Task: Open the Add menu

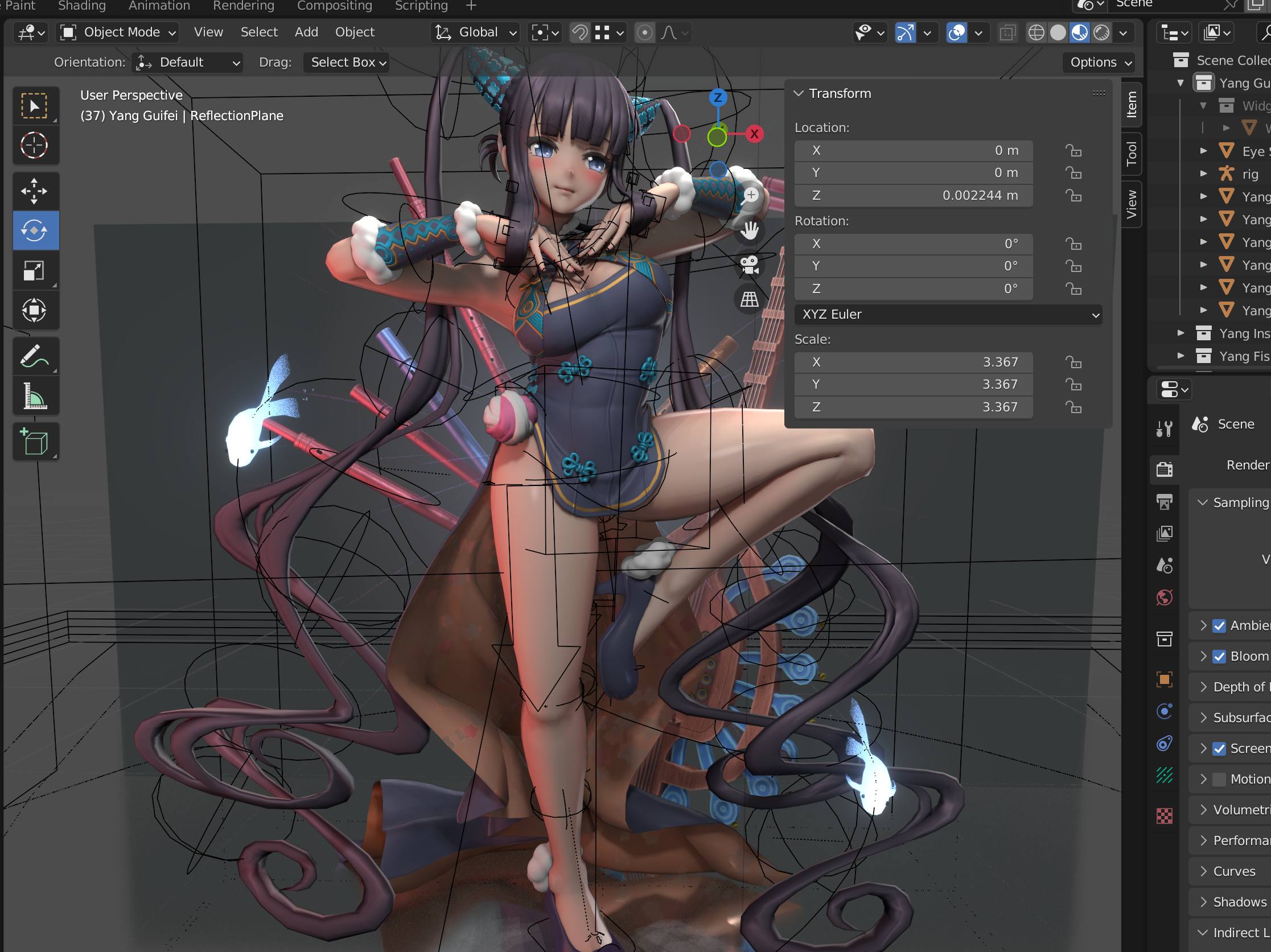Action: [x=306, y=33]
